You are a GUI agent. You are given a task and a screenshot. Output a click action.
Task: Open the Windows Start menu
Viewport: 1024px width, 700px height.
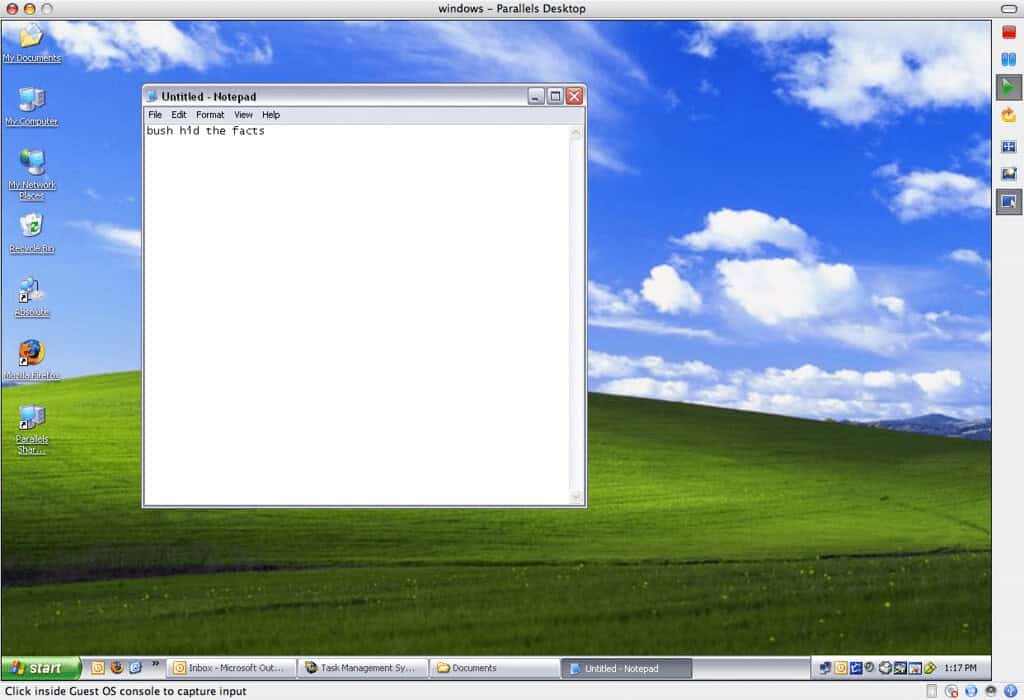(40, 668)
